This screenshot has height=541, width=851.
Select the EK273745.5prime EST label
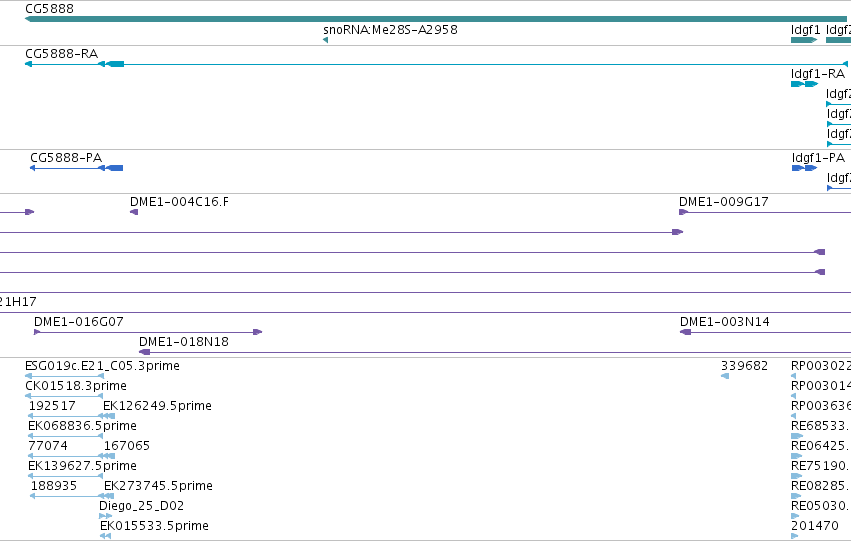[x=158, y=486]
